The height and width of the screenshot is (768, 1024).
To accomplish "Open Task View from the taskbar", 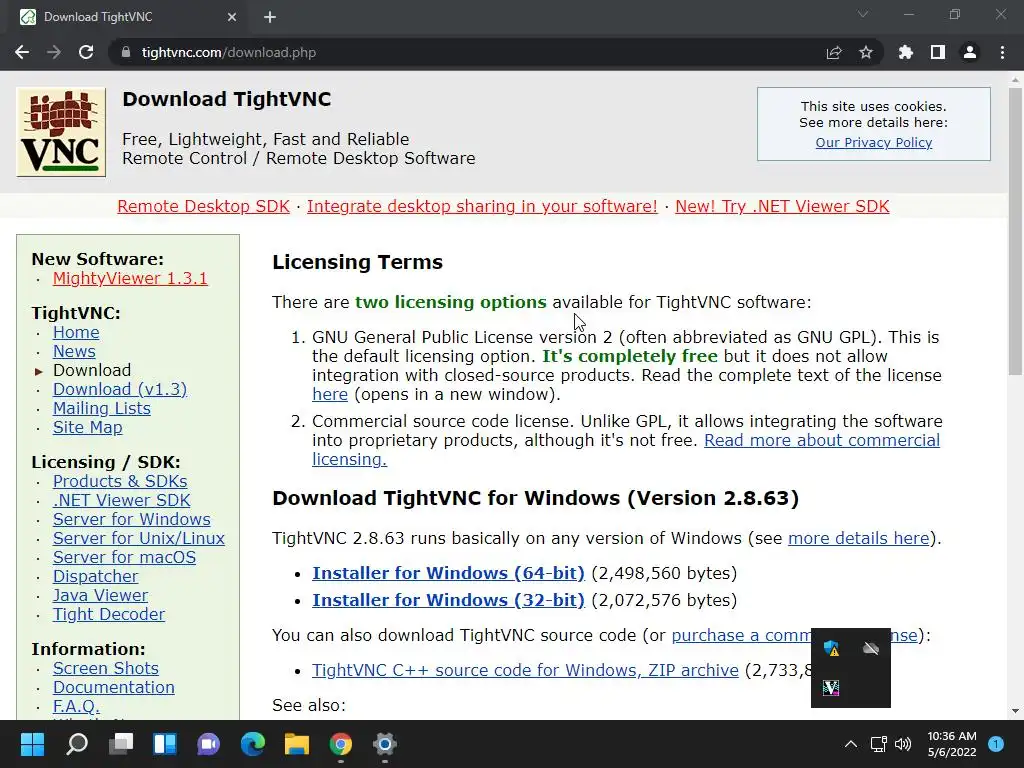I will tap(121, 744).
